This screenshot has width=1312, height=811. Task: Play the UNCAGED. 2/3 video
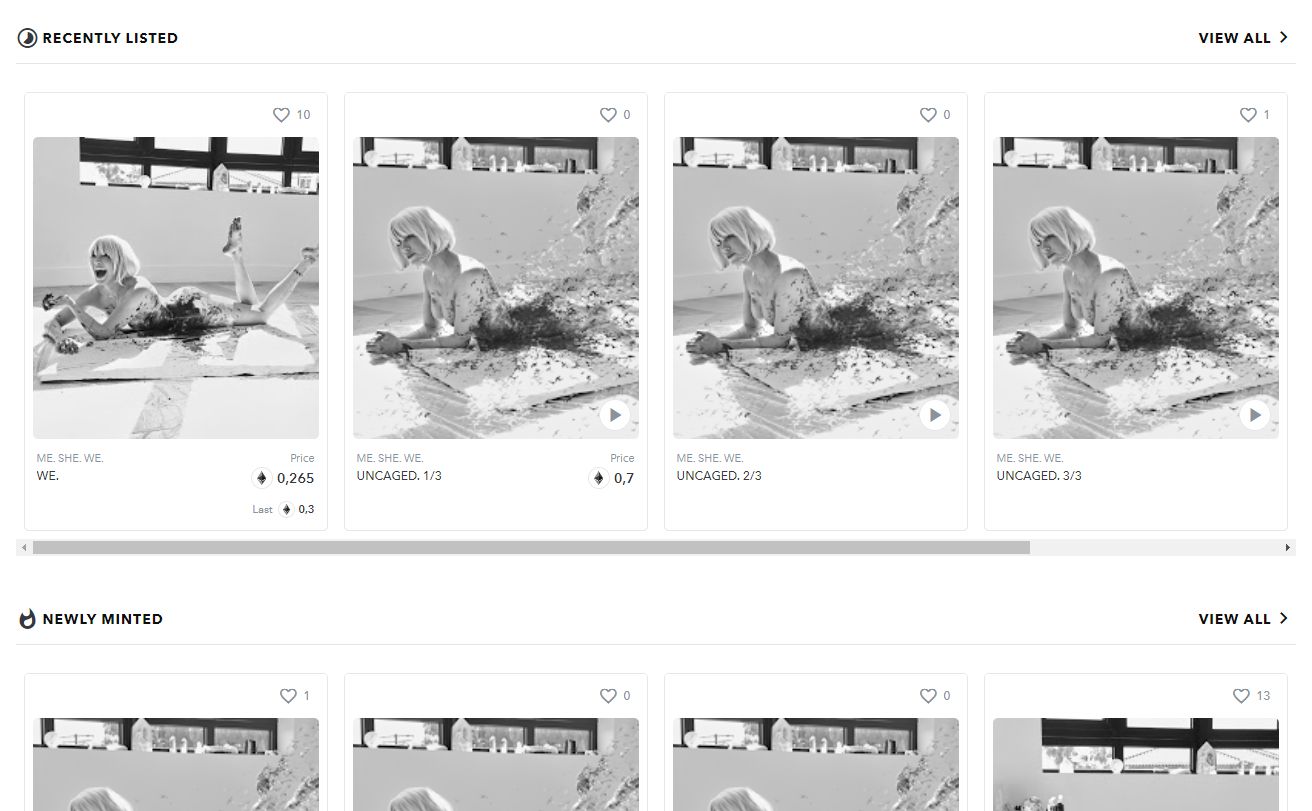(x=935, y=415)
